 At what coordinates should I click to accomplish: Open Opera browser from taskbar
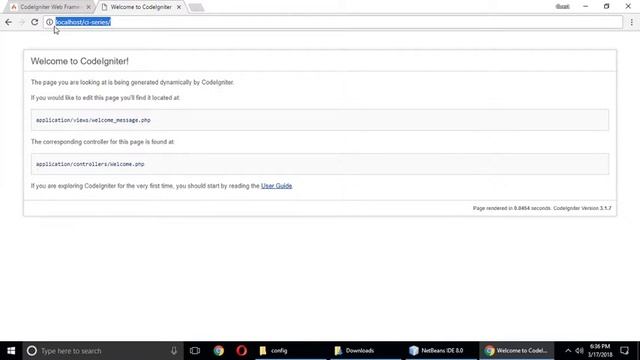[x=241, y=351]
